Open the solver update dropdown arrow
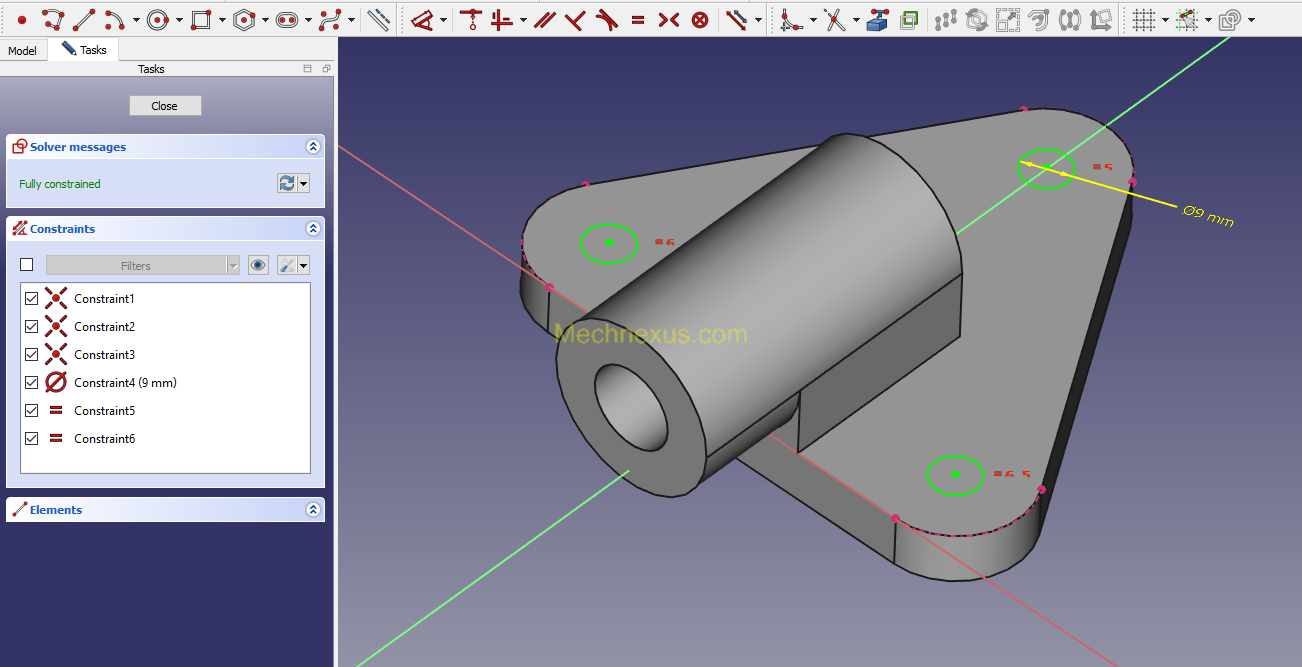 point(303,183)
